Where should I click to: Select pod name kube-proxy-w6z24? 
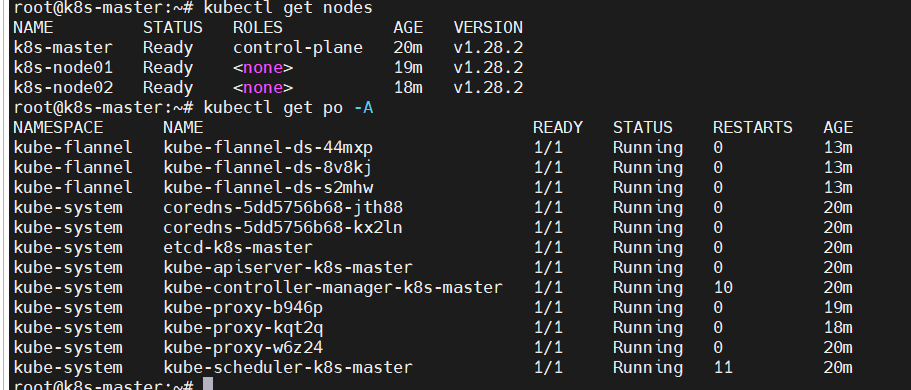tap(243, 348)
